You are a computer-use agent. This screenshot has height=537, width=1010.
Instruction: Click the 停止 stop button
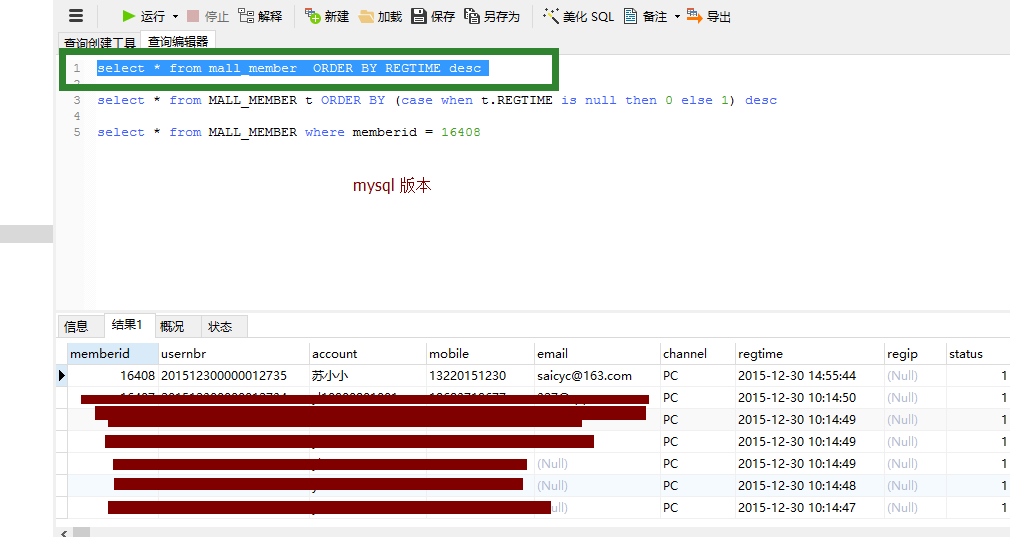(x=207, y=16)
